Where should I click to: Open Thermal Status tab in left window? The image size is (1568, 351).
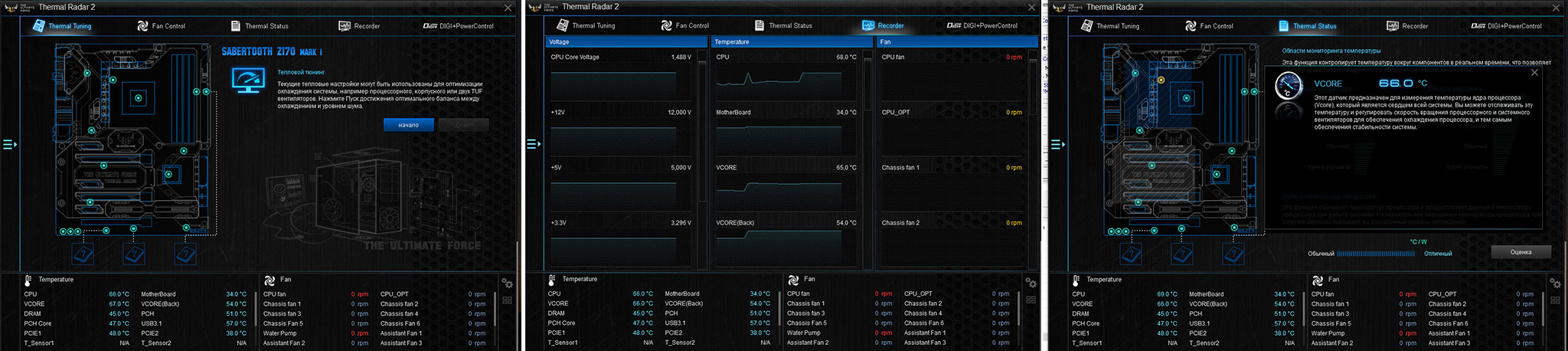[260, 26]
